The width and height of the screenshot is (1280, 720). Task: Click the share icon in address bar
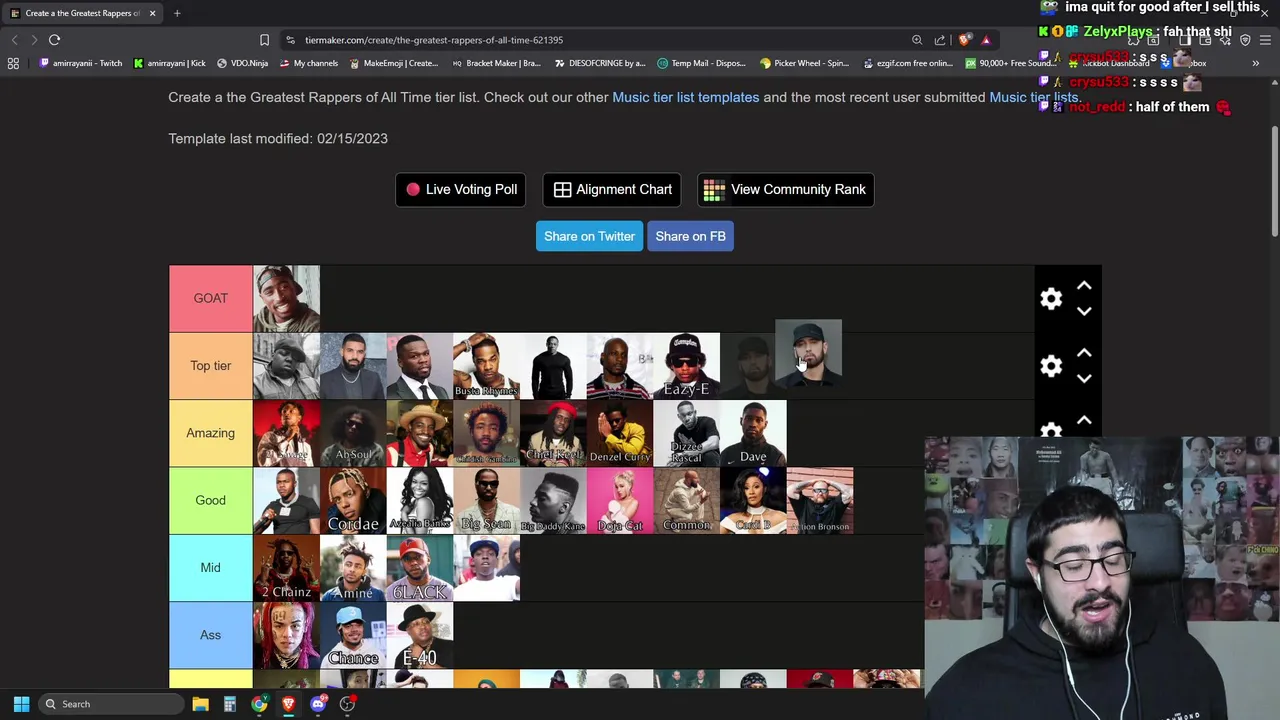[x=940, y=40]
